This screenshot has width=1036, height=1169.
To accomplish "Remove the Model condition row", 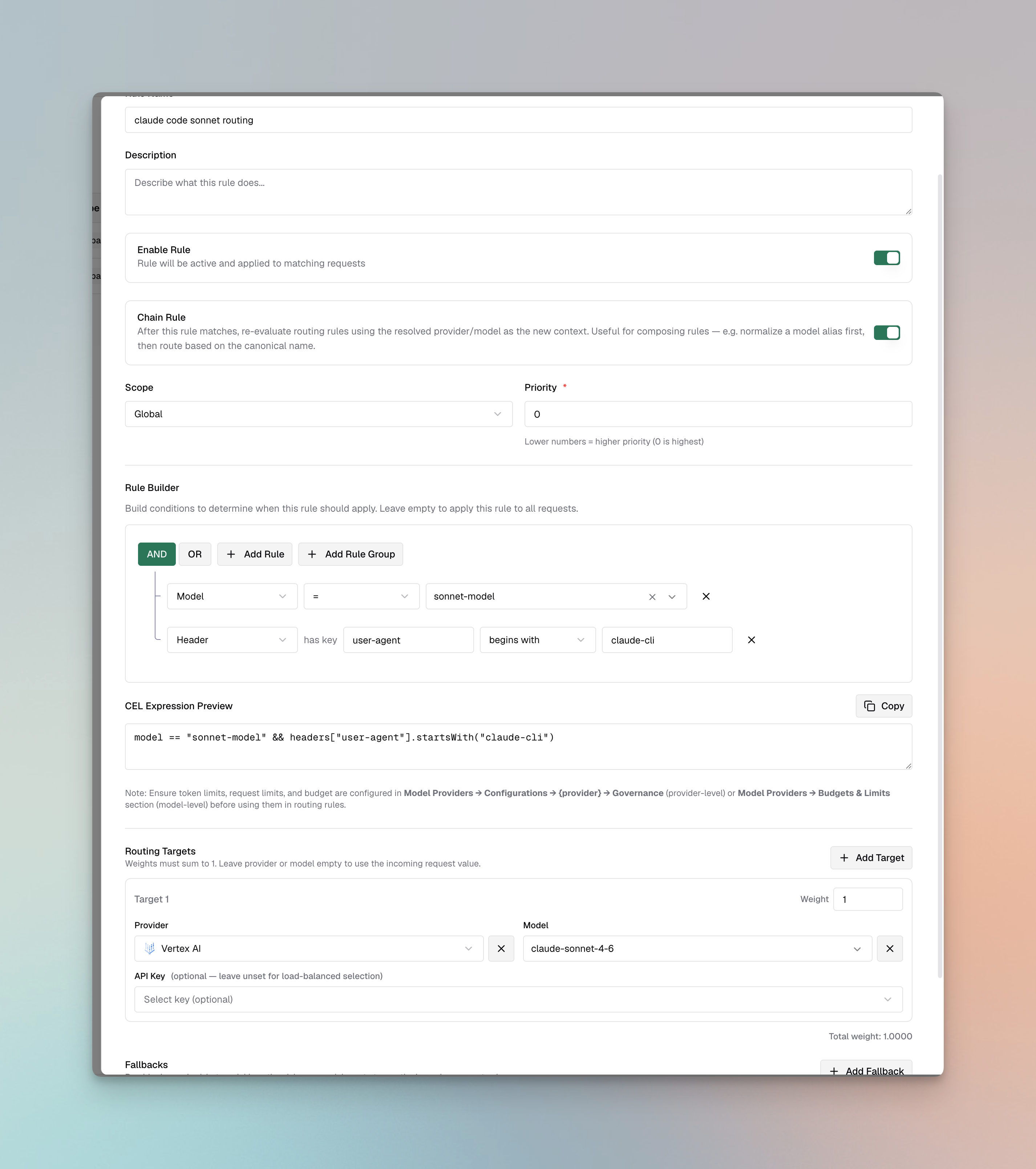I will [705, 596].
